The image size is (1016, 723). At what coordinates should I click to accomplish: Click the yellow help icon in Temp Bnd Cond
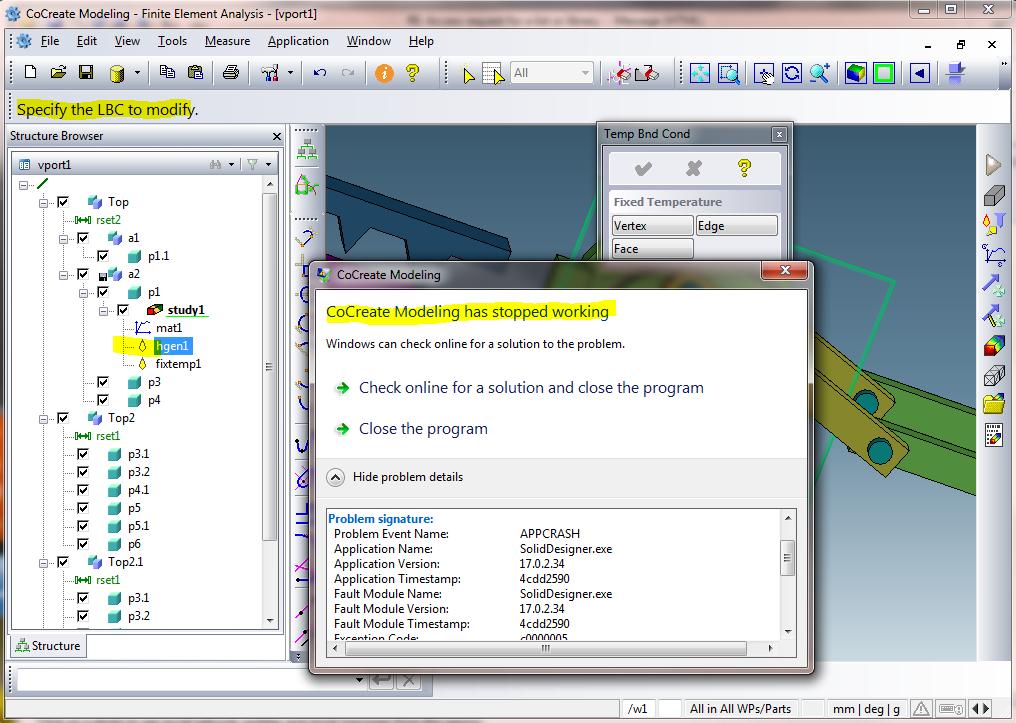(x=744, y=168)
